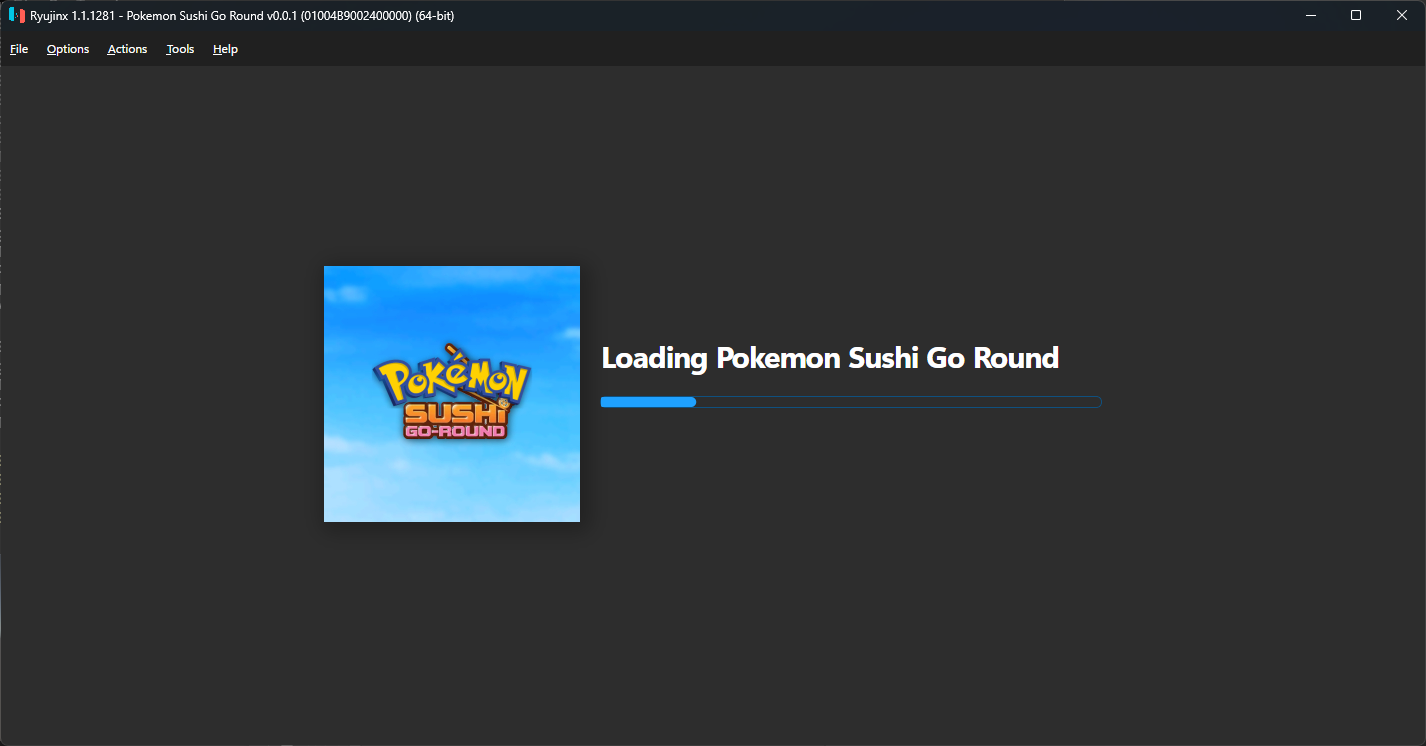Screen dimensions: 1426x746
Task: Click empty menu bar space right of Help
Action: click(x=700, y=49)
